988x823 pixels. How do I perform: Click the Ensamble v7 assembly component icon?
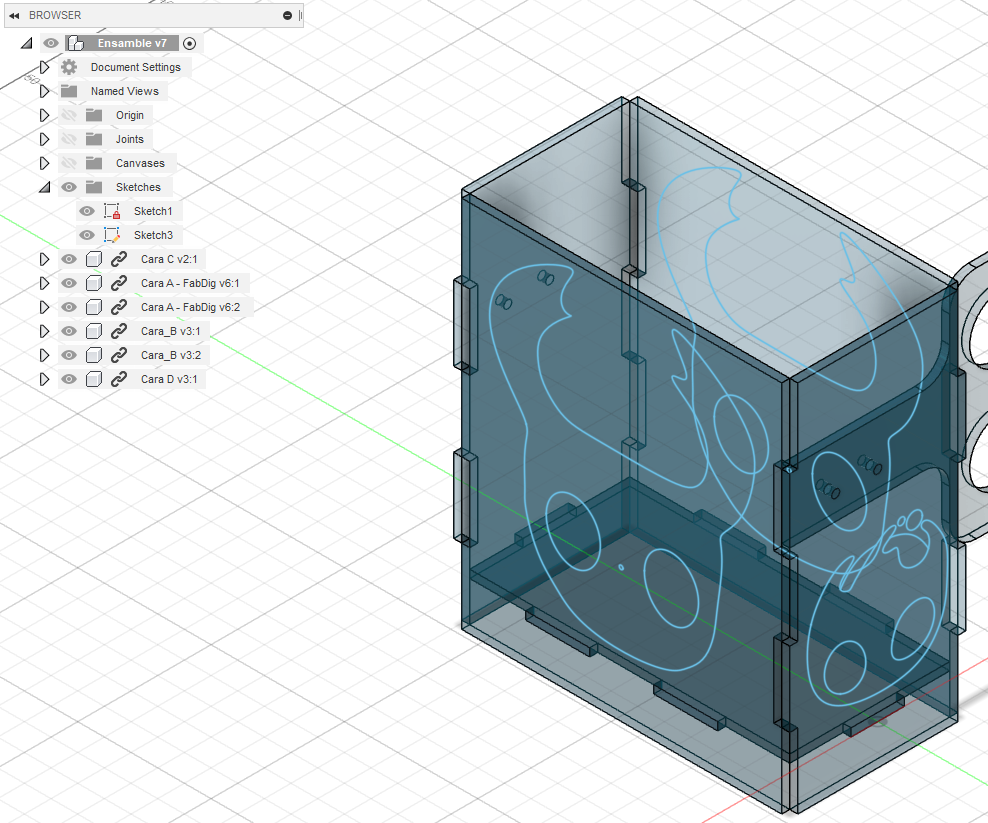(x=75, y=43)
